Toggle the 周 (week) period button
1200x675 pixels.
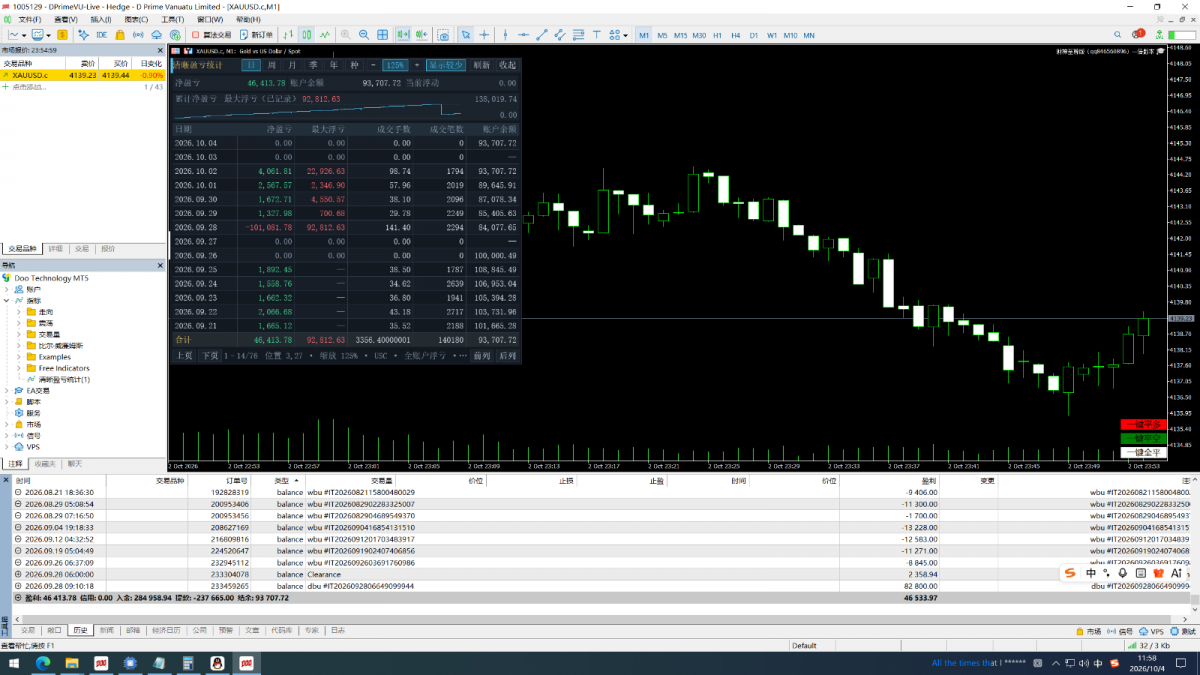click(273, 65)
